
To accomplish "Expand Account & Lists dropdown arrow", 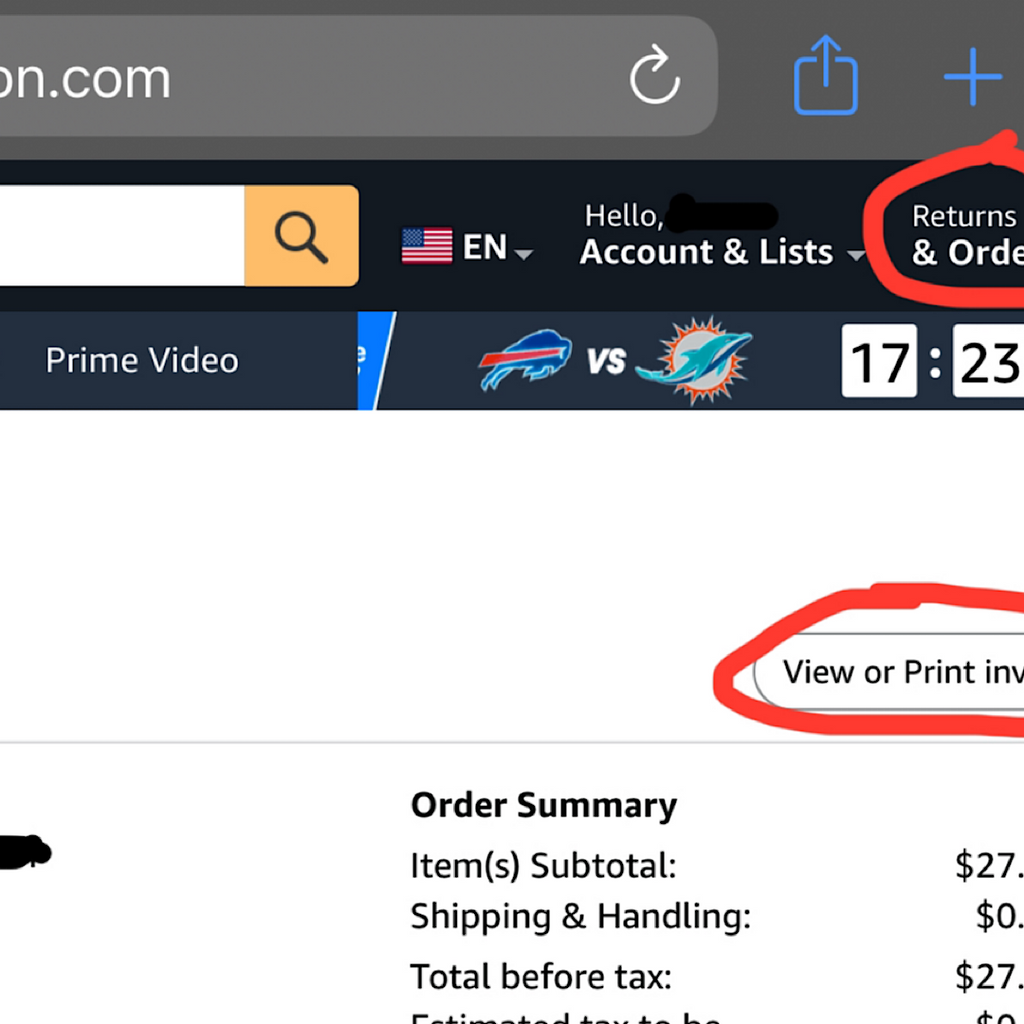I will 856,255.
